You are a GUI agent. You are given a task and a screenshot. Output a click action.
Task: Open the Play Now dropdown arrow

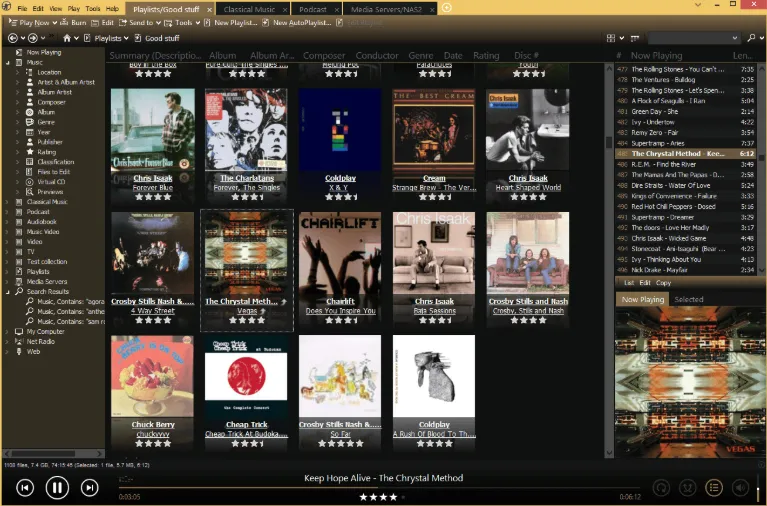(x=55, y=23)
